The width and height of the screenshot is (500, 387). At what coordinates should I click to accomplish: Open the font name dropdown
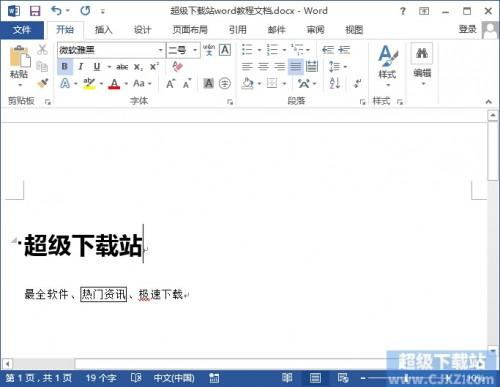[160, 50]
